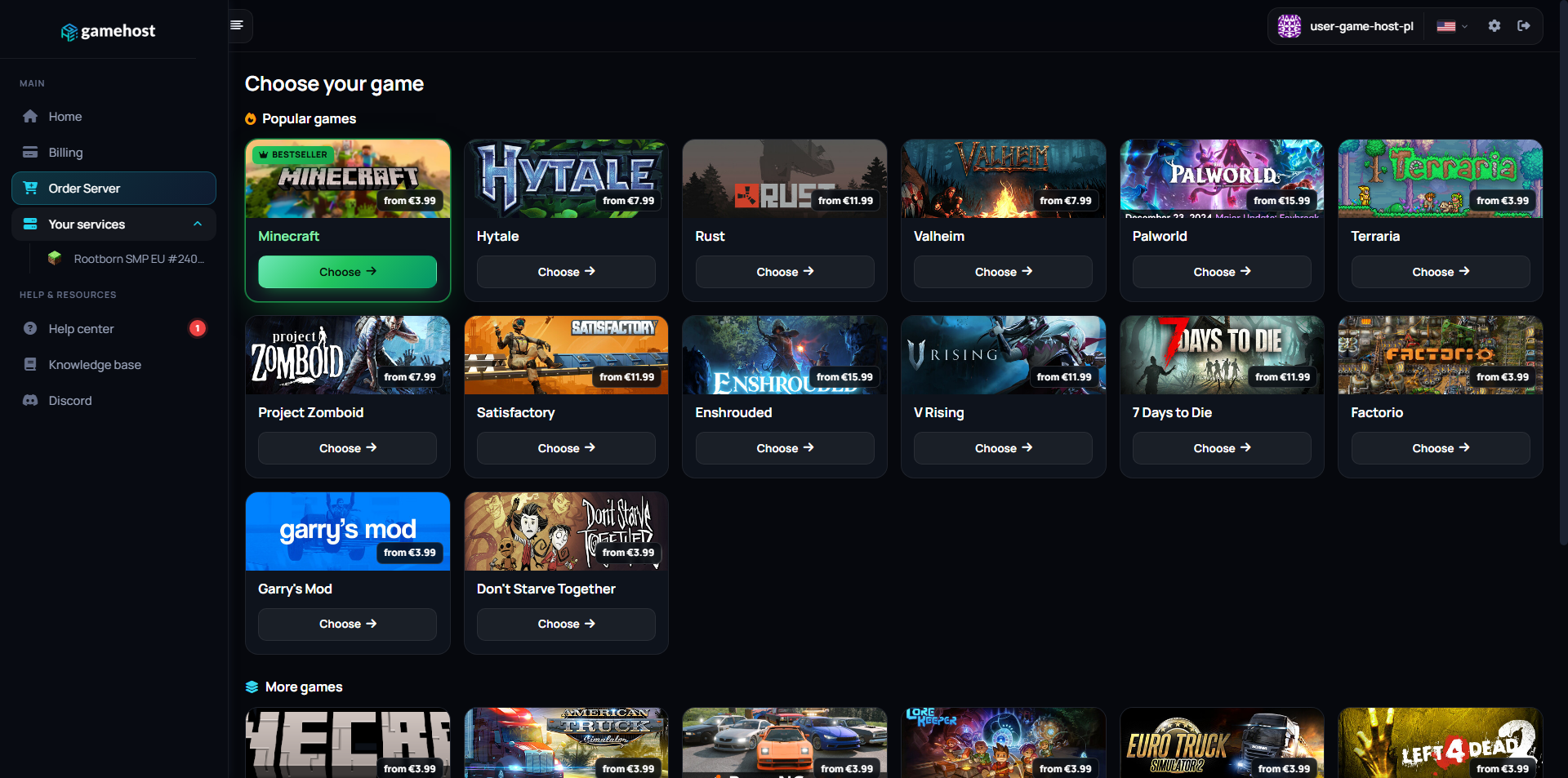Click the More games layers icon
The height and width of the screenshot is (778, 1568).
pyautogui.click(x=252, y=687)
